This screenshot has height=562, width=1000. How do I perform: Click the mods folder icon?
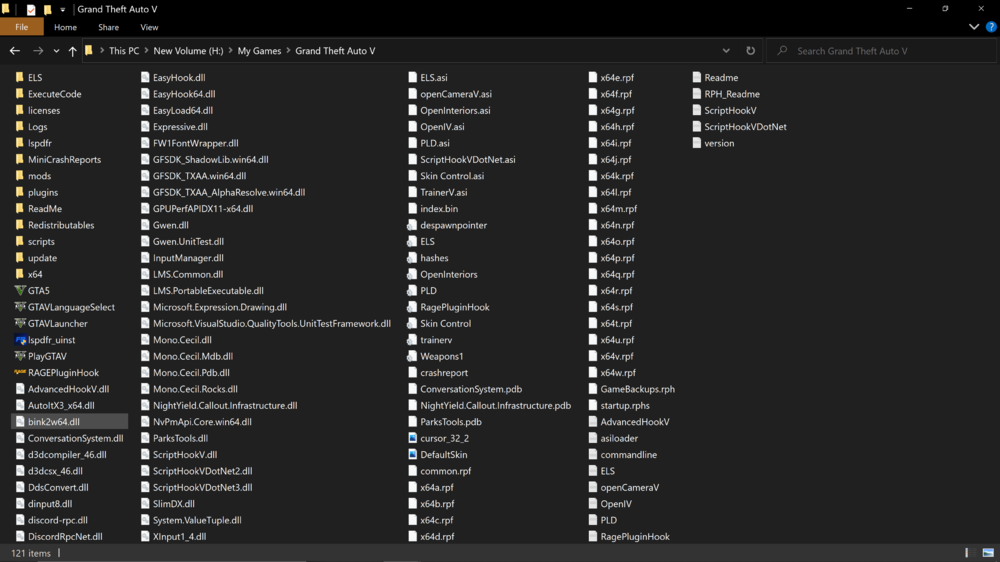pos(20,175)
